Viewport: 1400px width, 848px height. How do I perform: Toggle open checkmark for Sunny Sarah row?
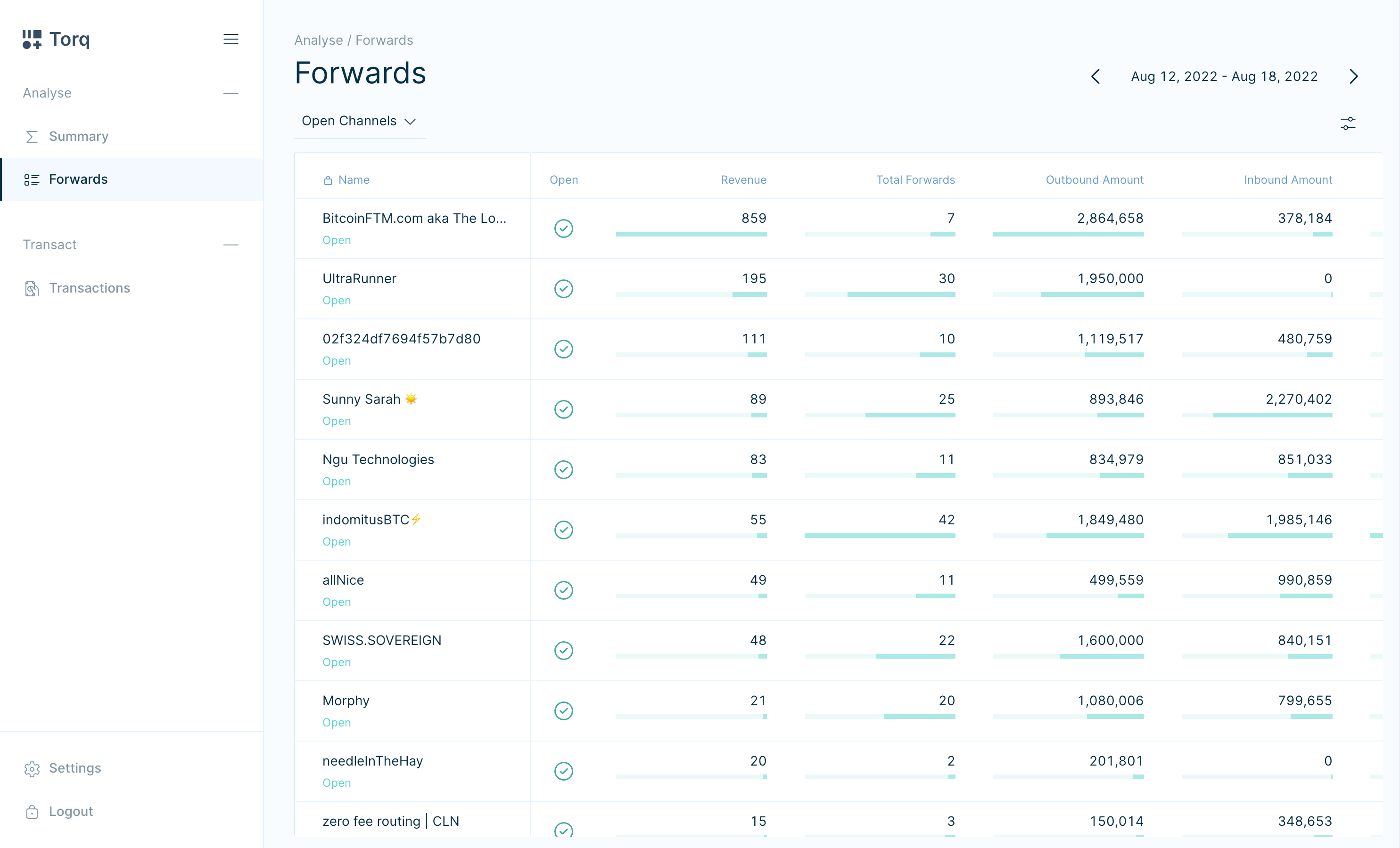(563, 409)
